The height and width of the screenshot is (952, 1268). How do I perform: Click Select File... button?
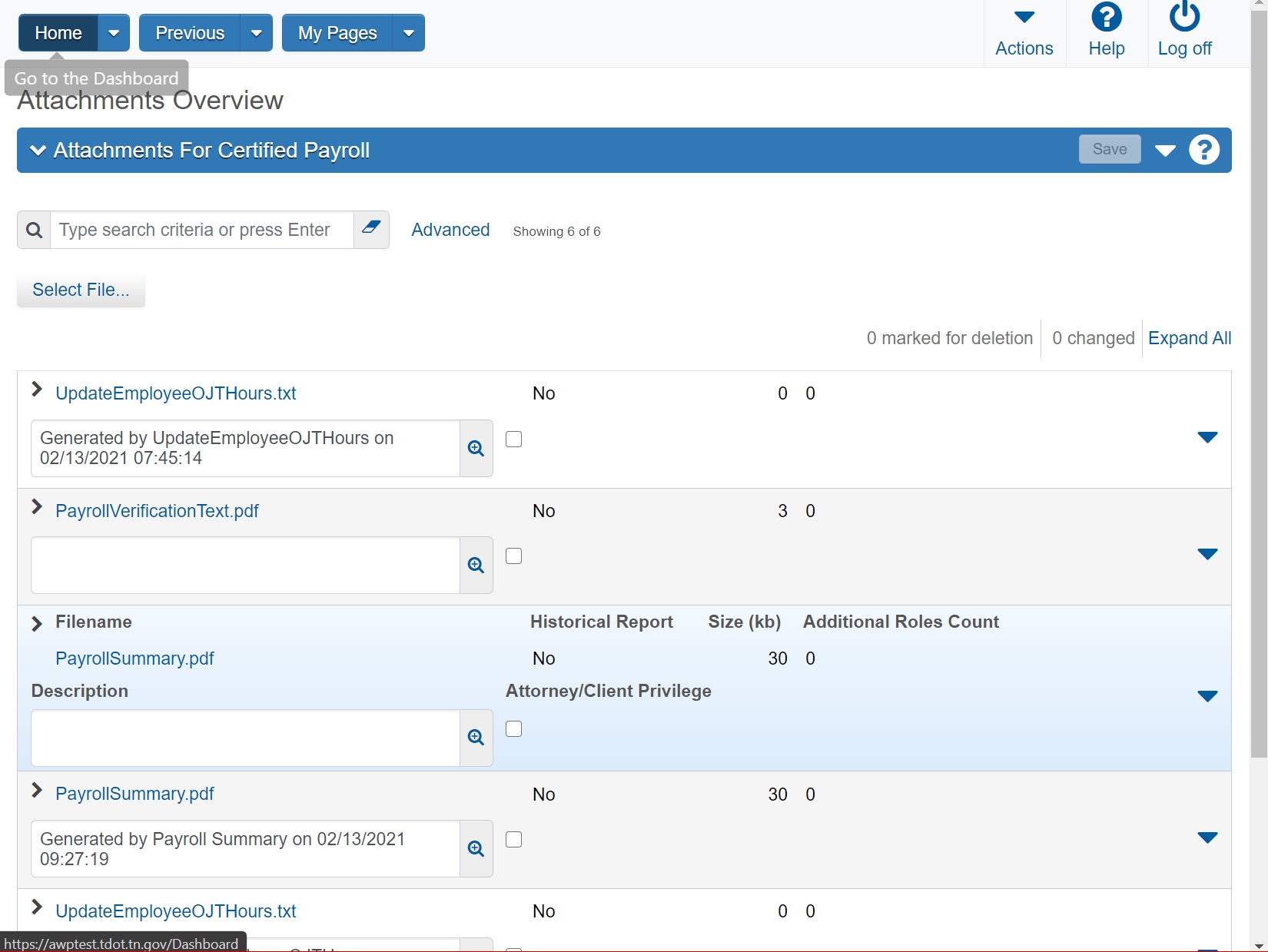[81, 290]
